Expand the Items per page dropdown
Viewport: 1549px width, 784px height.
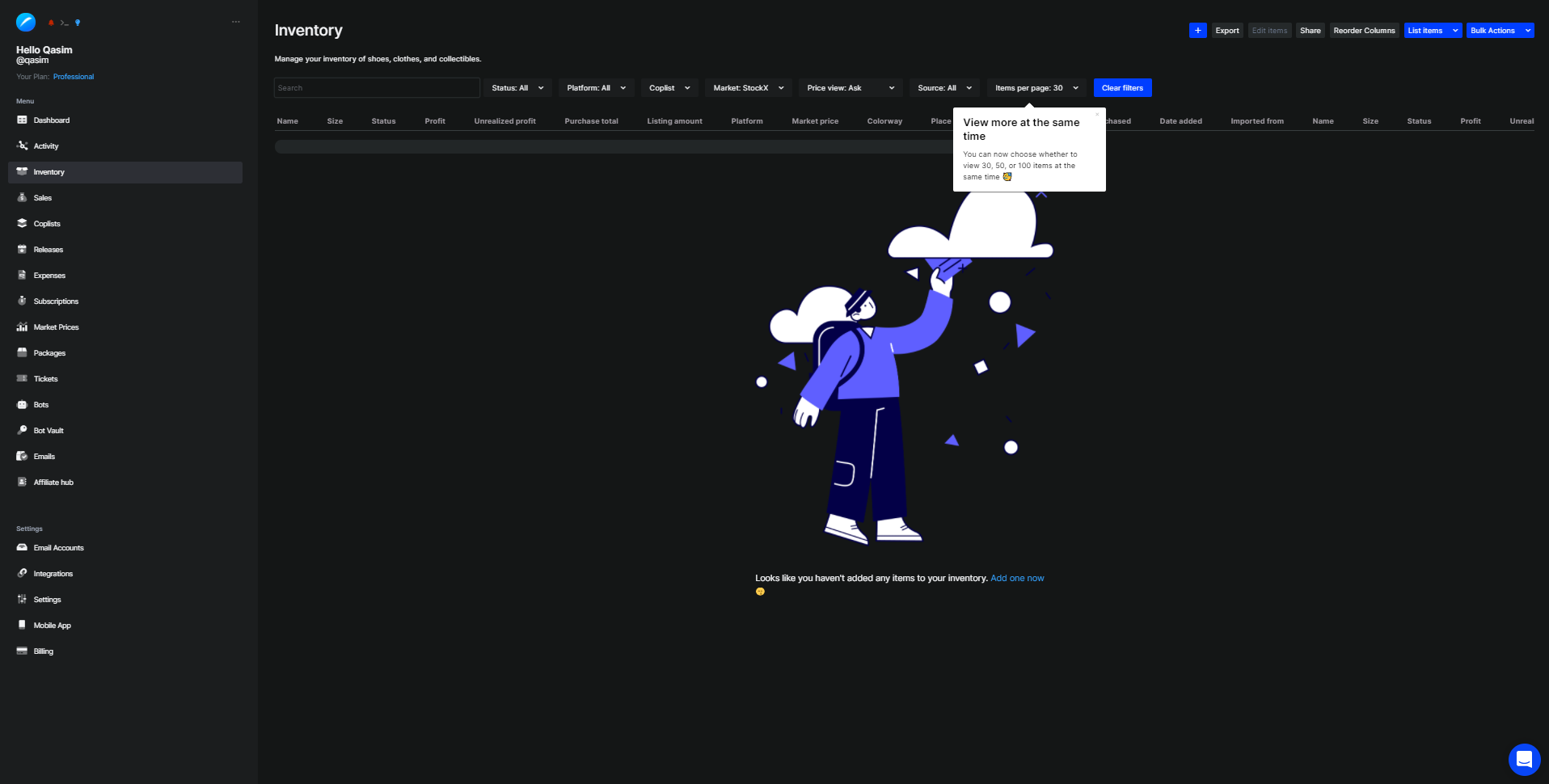point(1036,88)
